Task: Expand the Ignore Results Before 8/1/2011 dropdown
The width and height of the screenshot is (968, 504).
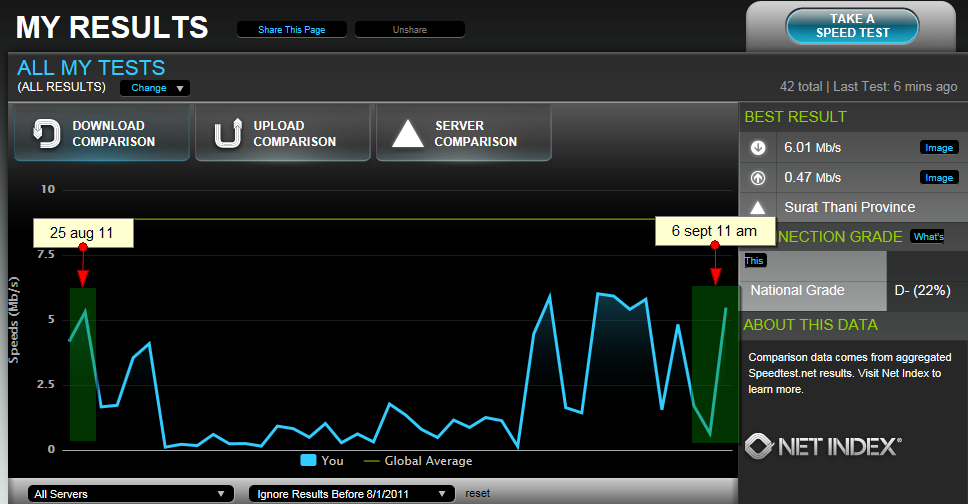Action: 351,493
